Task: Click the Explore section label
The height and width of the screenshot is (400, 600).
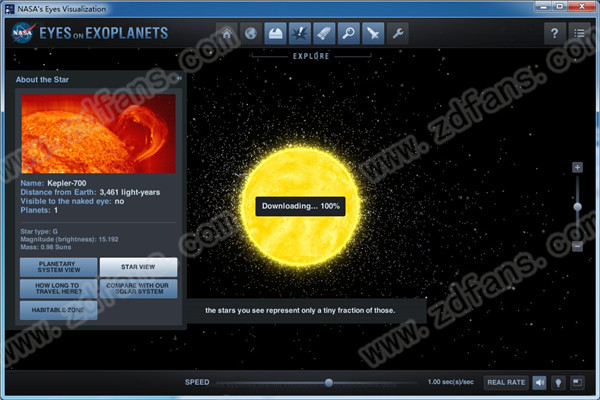Action: [311, 56]
